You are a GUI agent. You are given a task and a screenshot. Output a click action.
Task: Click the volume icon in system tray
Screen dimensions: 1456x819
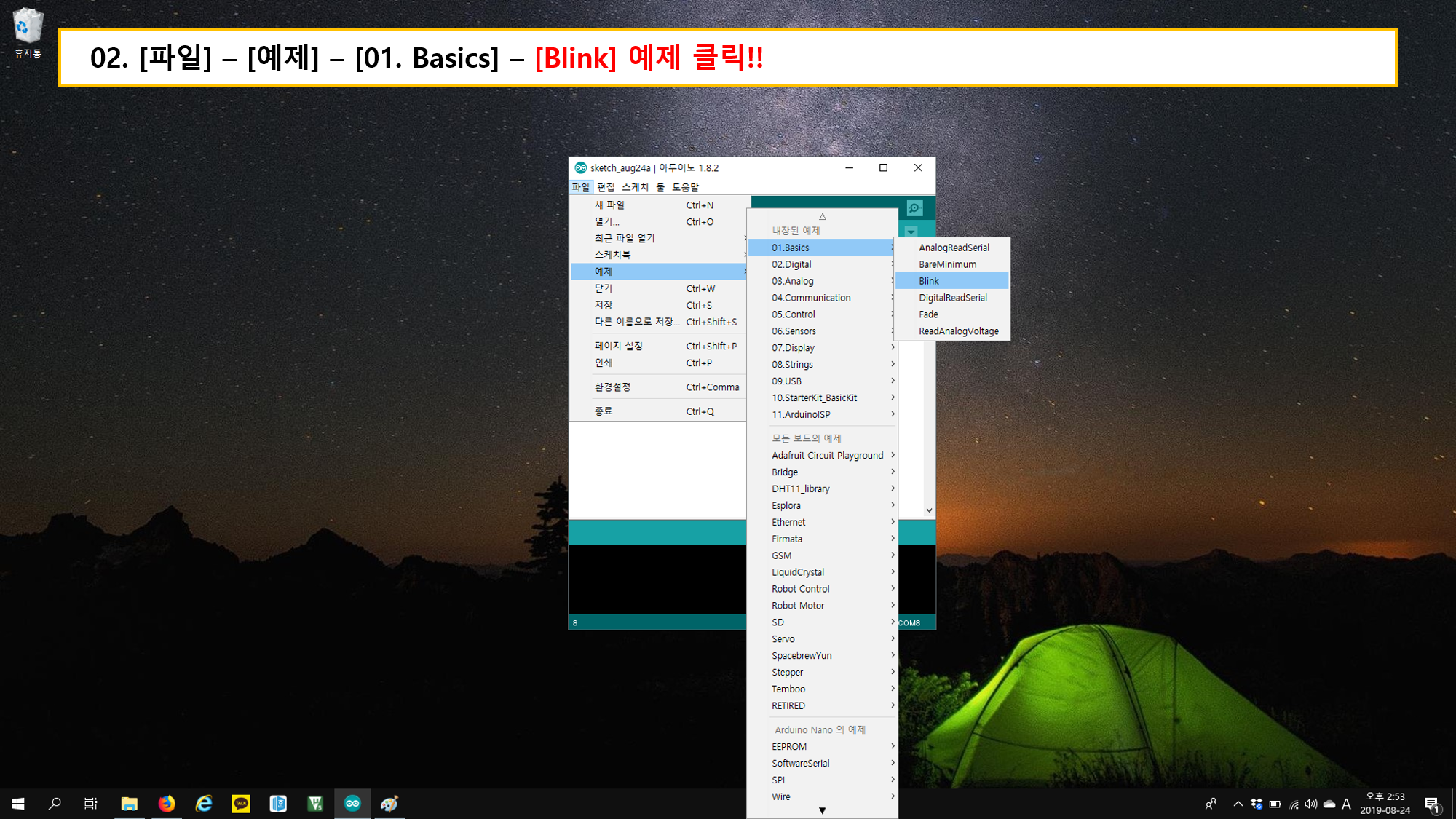(1310, 804)
